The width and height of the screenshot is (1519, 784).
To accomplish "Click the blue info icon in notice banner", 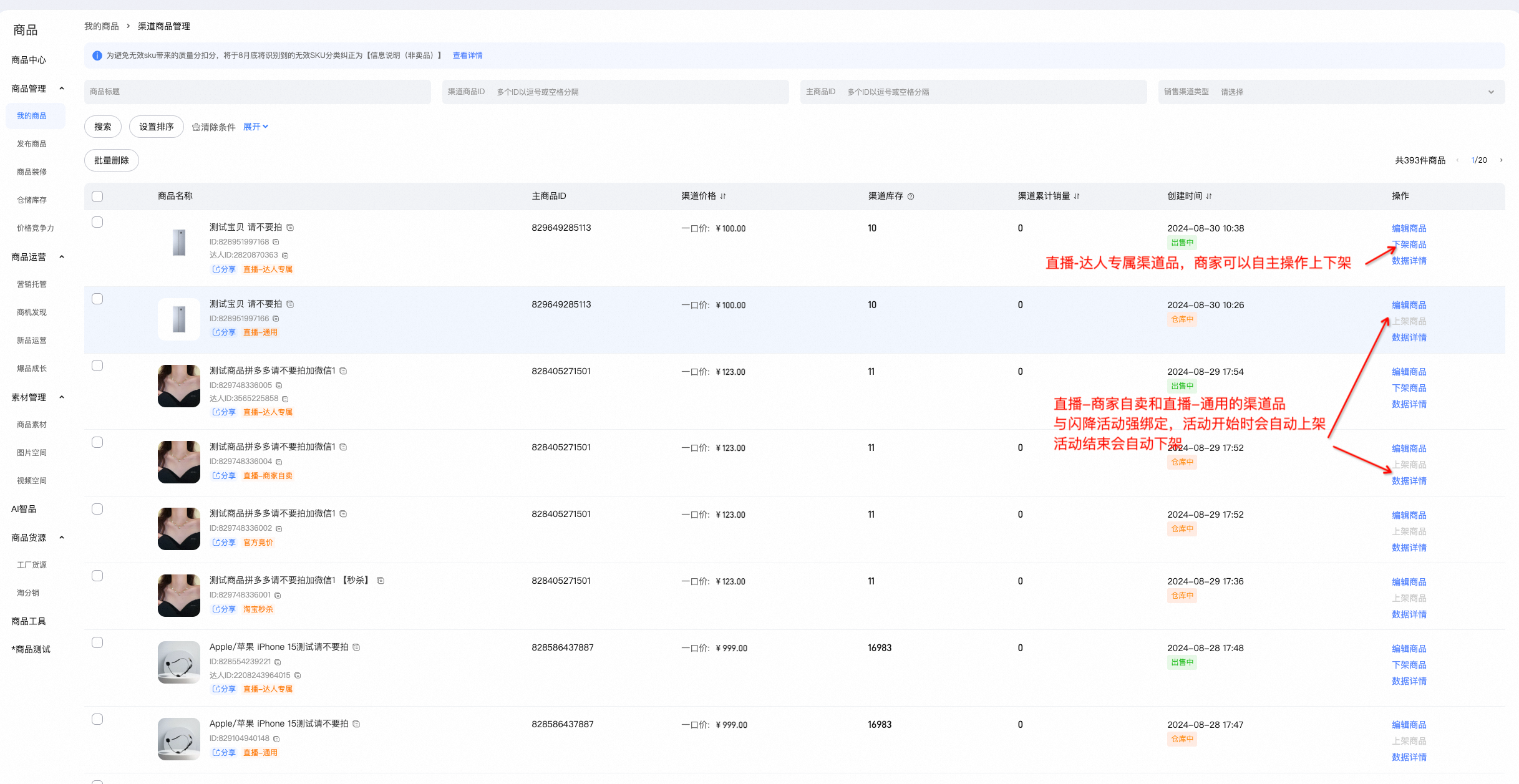I will 97,56.
